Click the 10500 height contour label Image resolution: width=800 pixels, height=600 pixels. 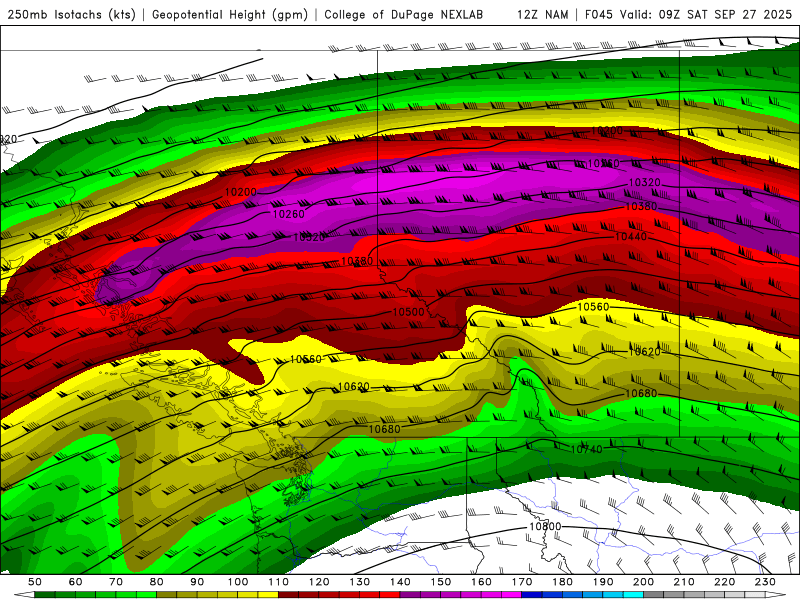408,312
